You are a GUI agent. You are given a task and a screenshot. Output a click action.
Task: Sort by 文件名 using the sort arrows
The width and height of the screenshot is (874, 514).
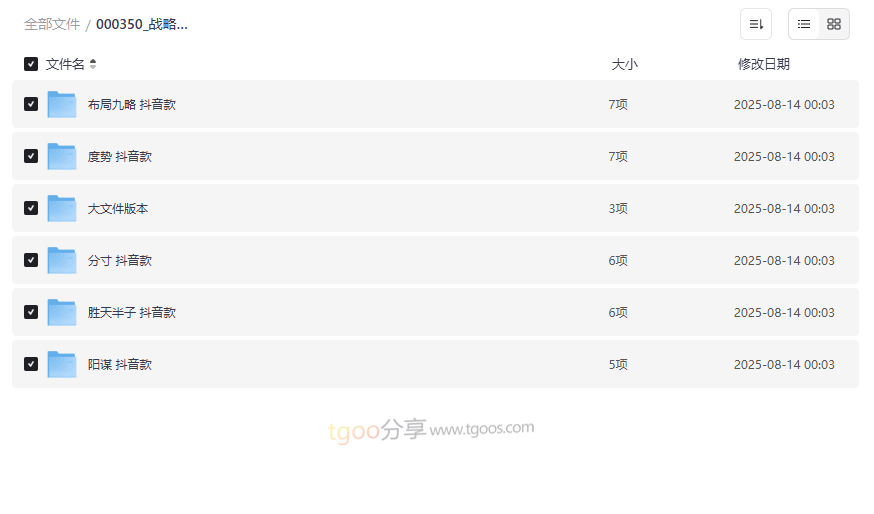pos(93,64)
